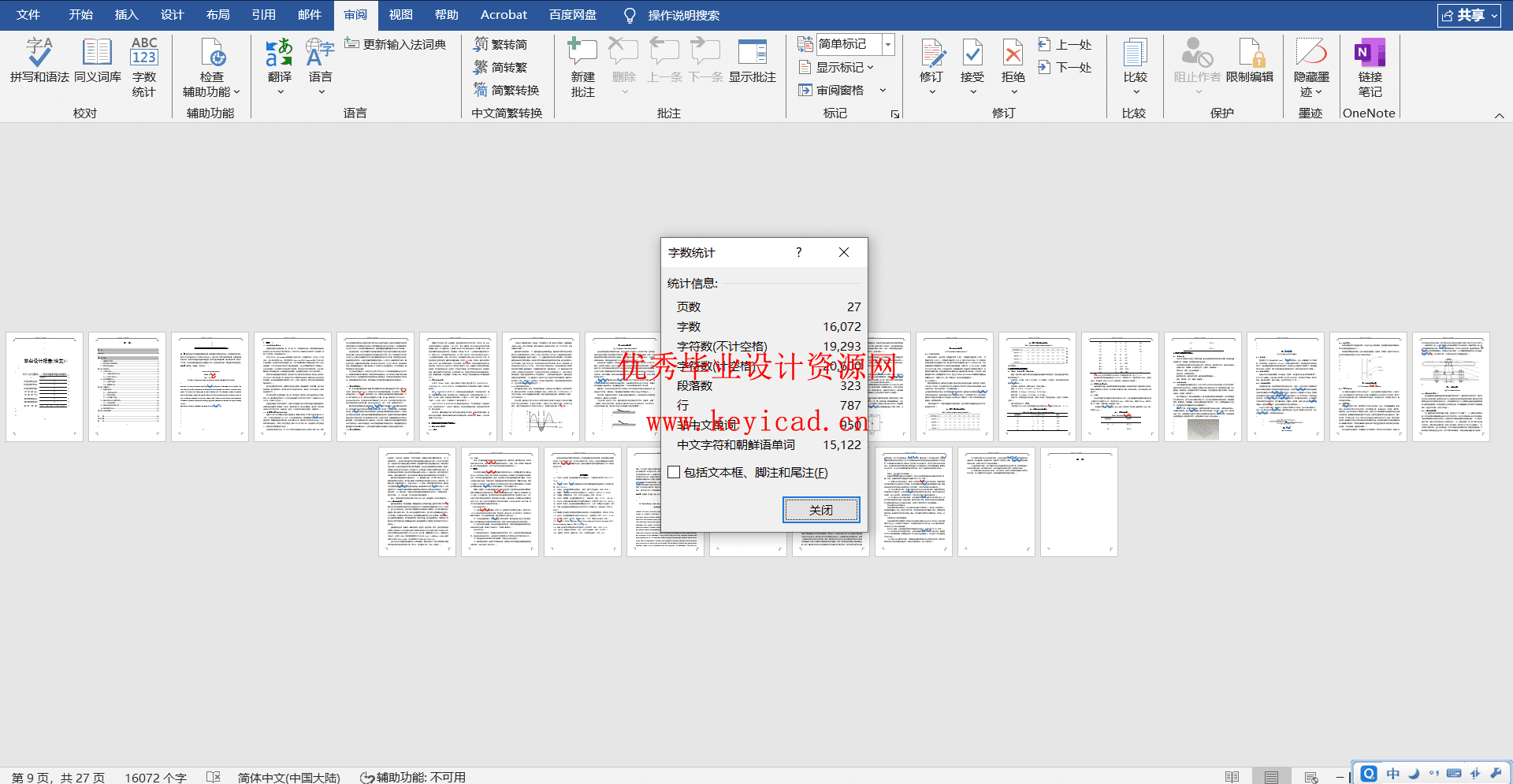
Task: Go to next change (下一处)
Action: (1065, 67)
